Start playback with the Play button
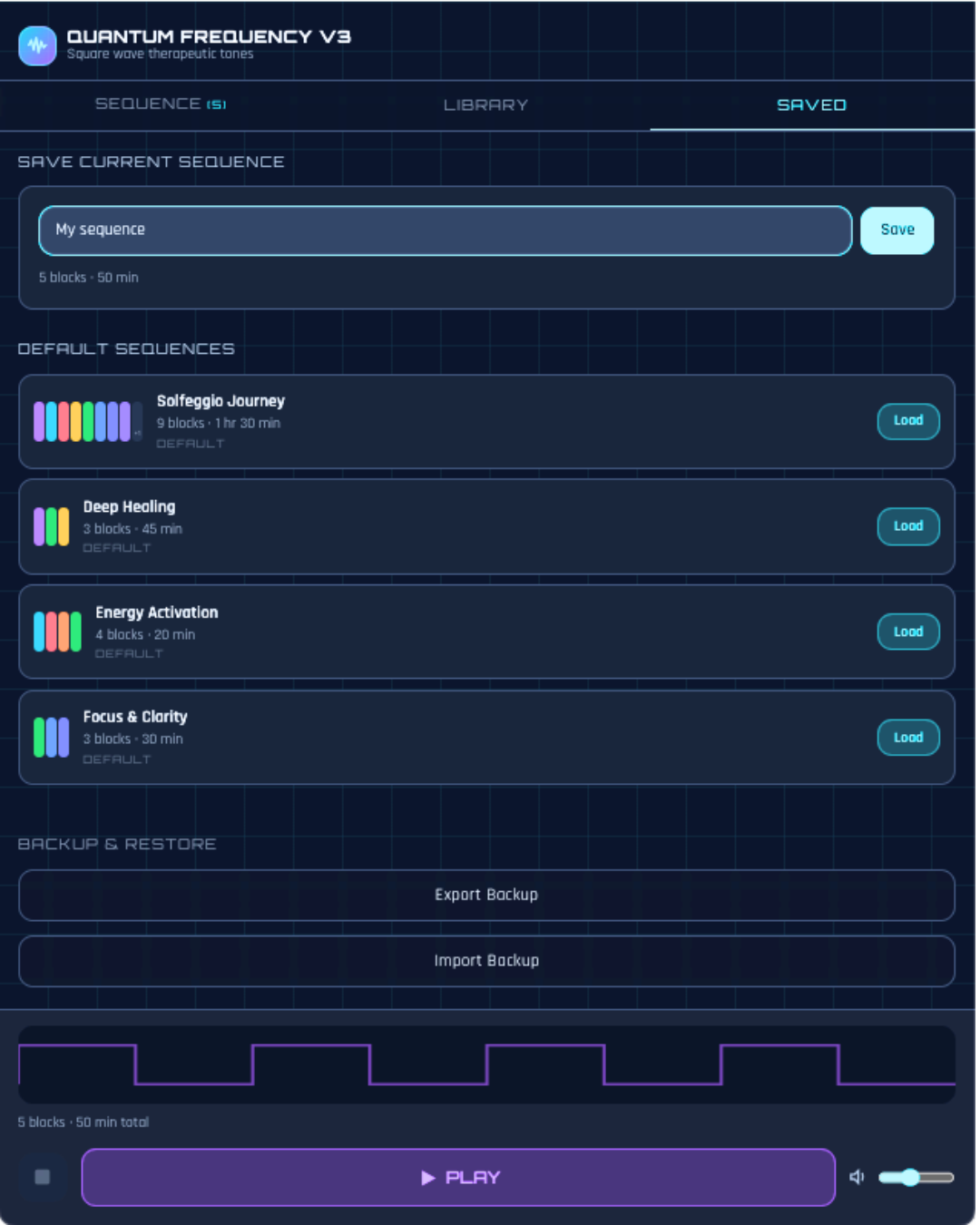980x1225 pixels. tap(458, 1177)
